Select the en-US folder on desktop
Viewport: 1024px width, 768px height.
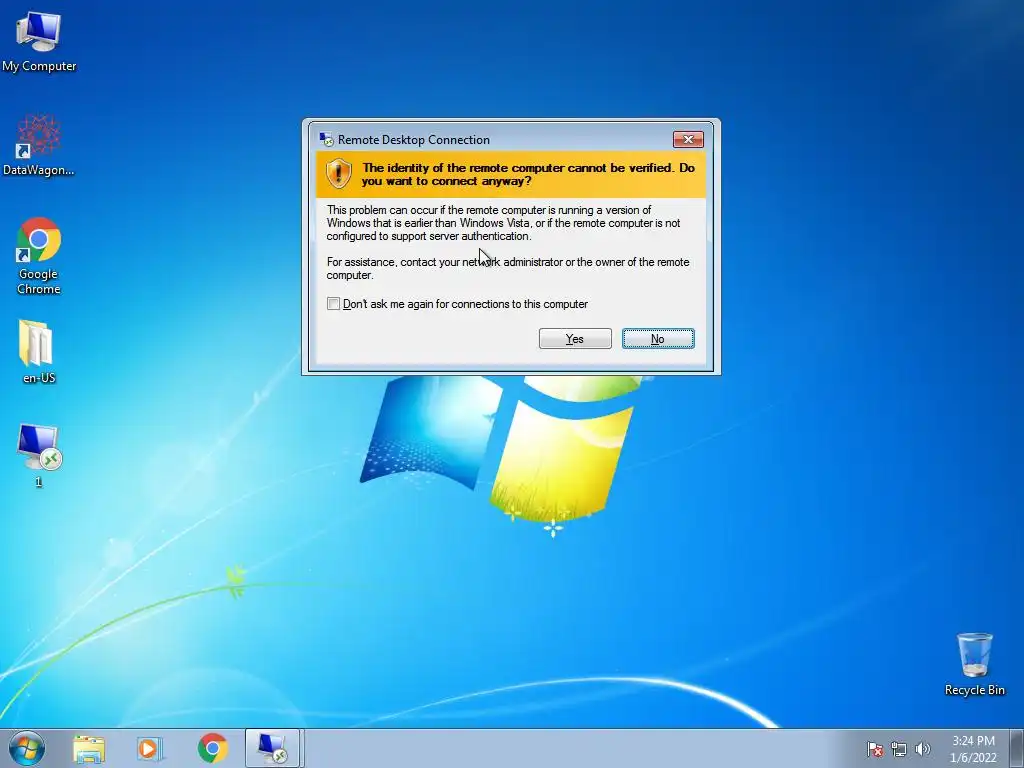[x=38, y=351]
